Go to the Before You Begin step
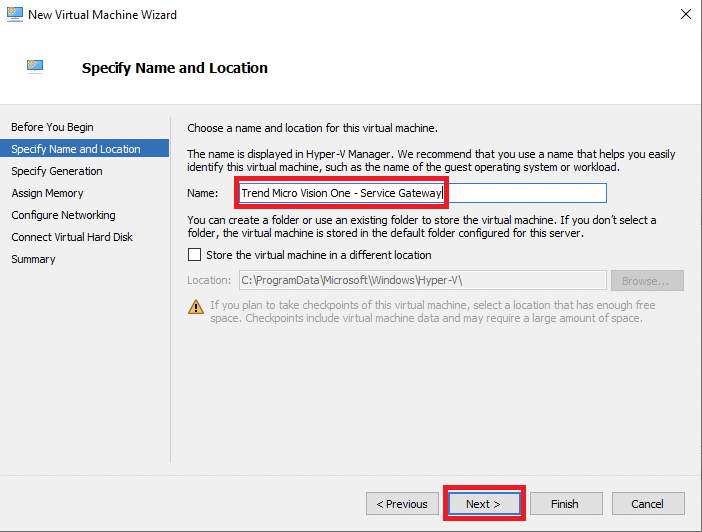Screen dimensions: 702x532 pos(52,127)
